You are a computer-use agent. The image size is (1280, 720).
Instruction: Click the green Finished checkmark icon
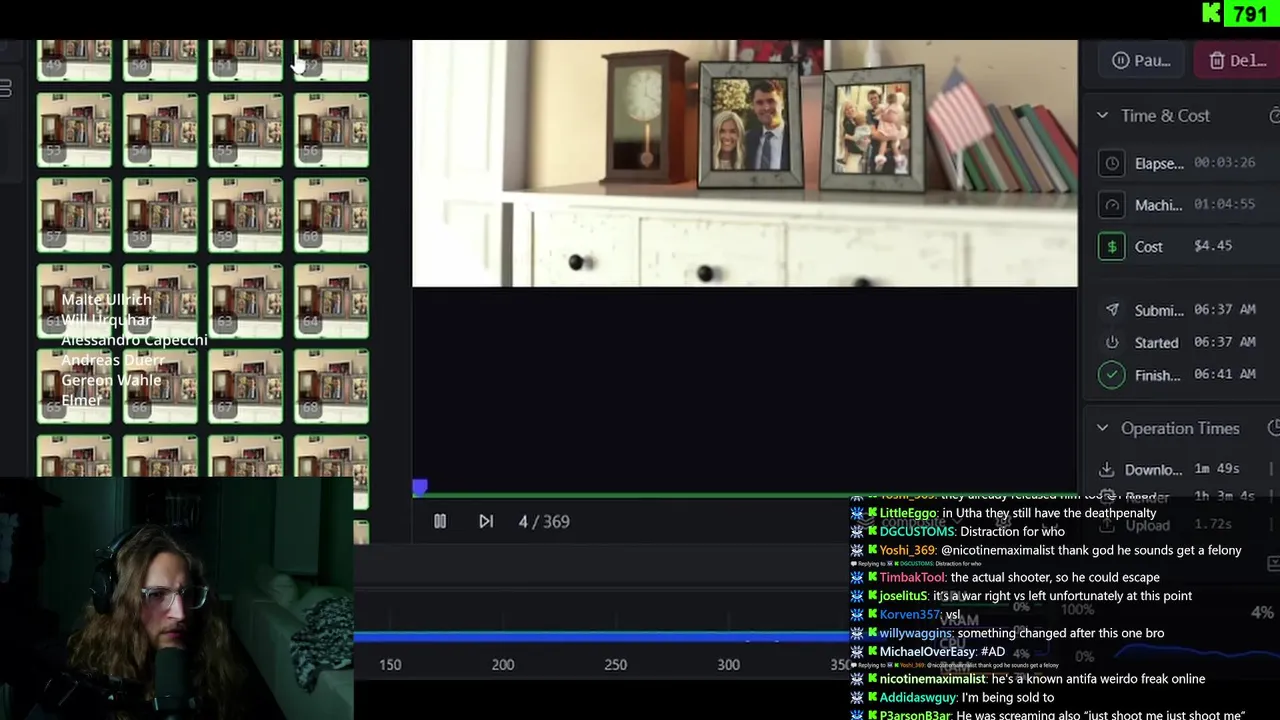click(1111, 375)
